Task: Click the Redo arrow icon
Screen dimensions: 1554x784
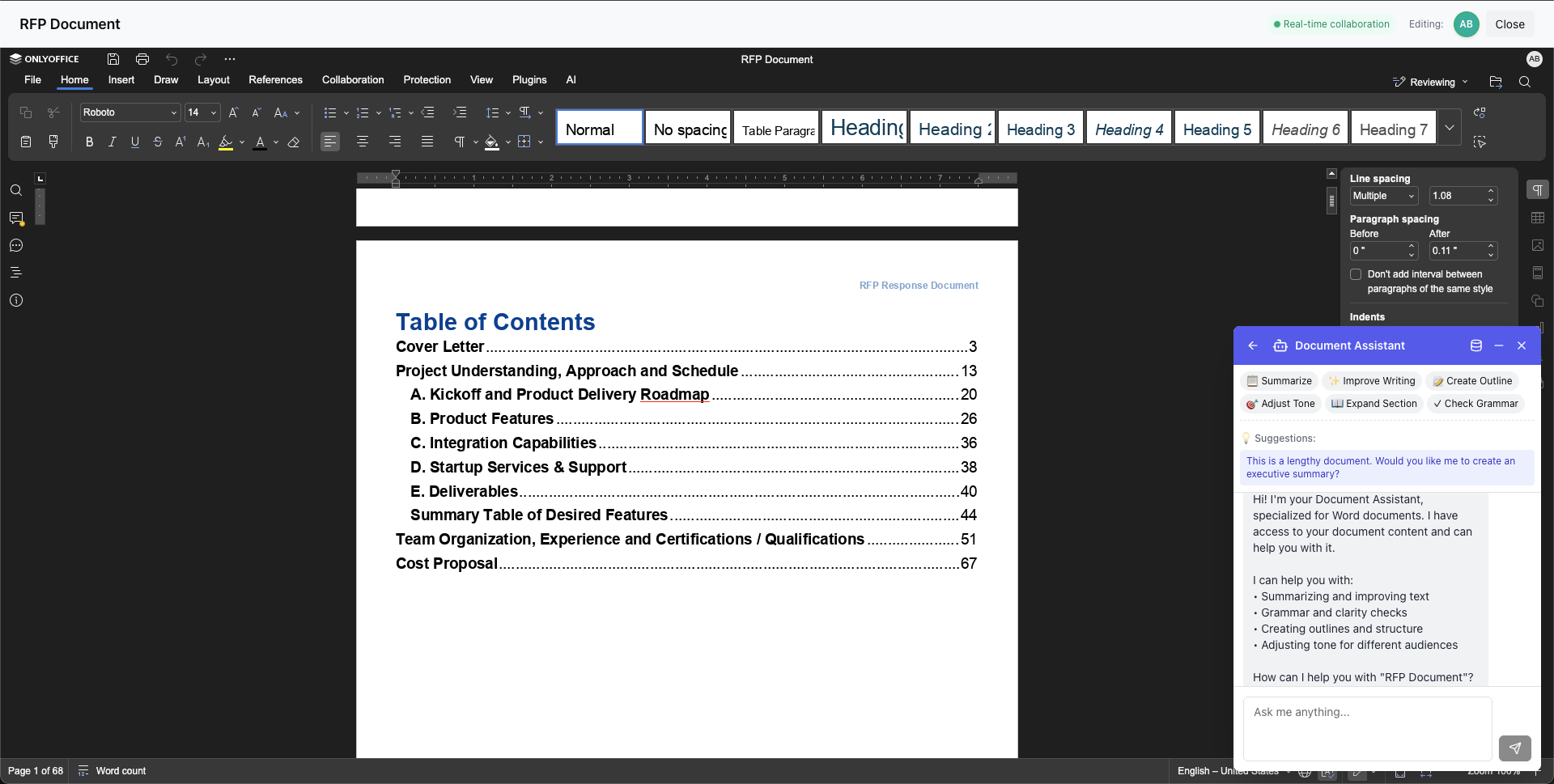Action: [201, 59]
